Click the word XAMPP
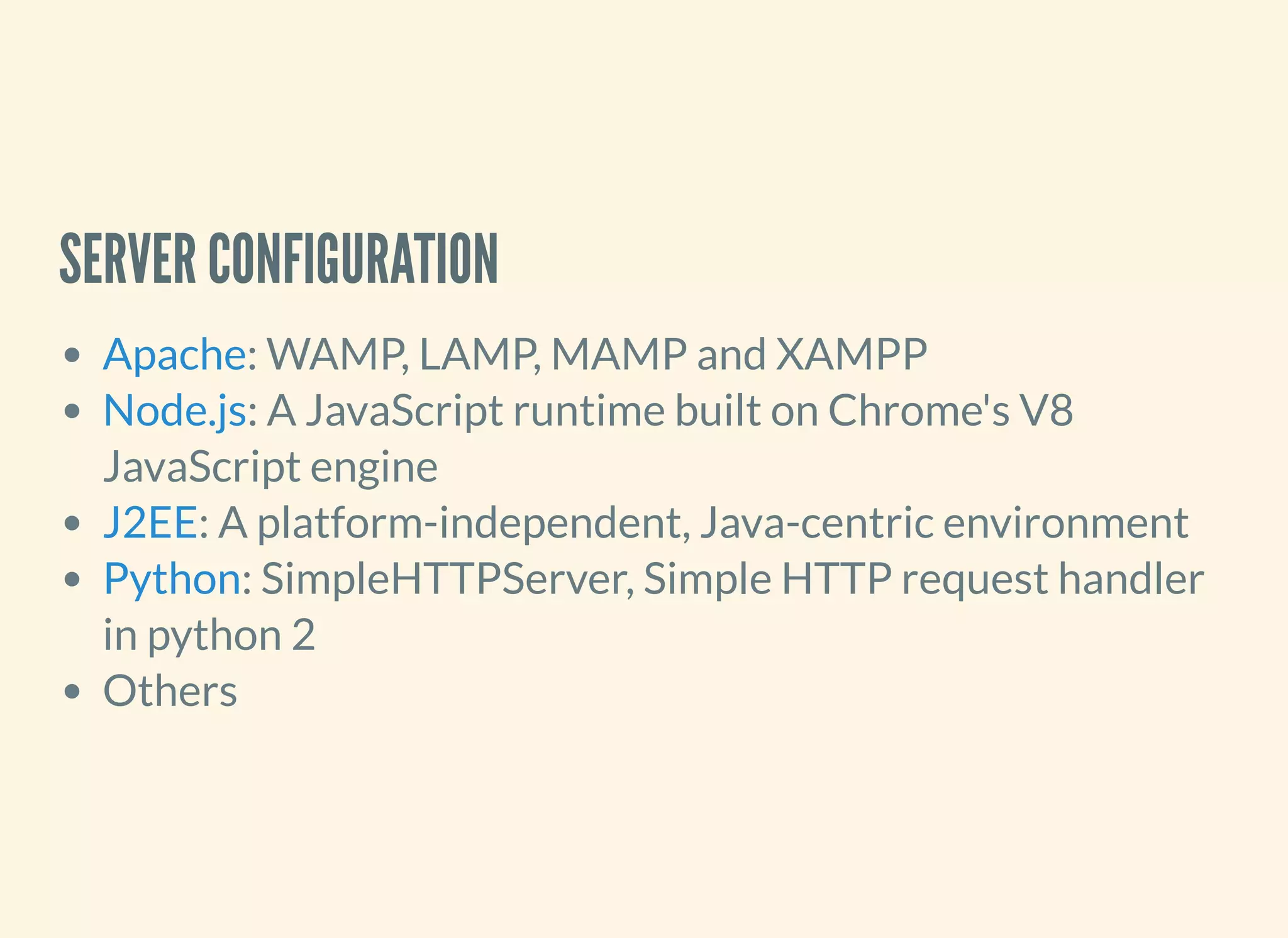This screenshot has width=1288, height=938. click(852, 354)
